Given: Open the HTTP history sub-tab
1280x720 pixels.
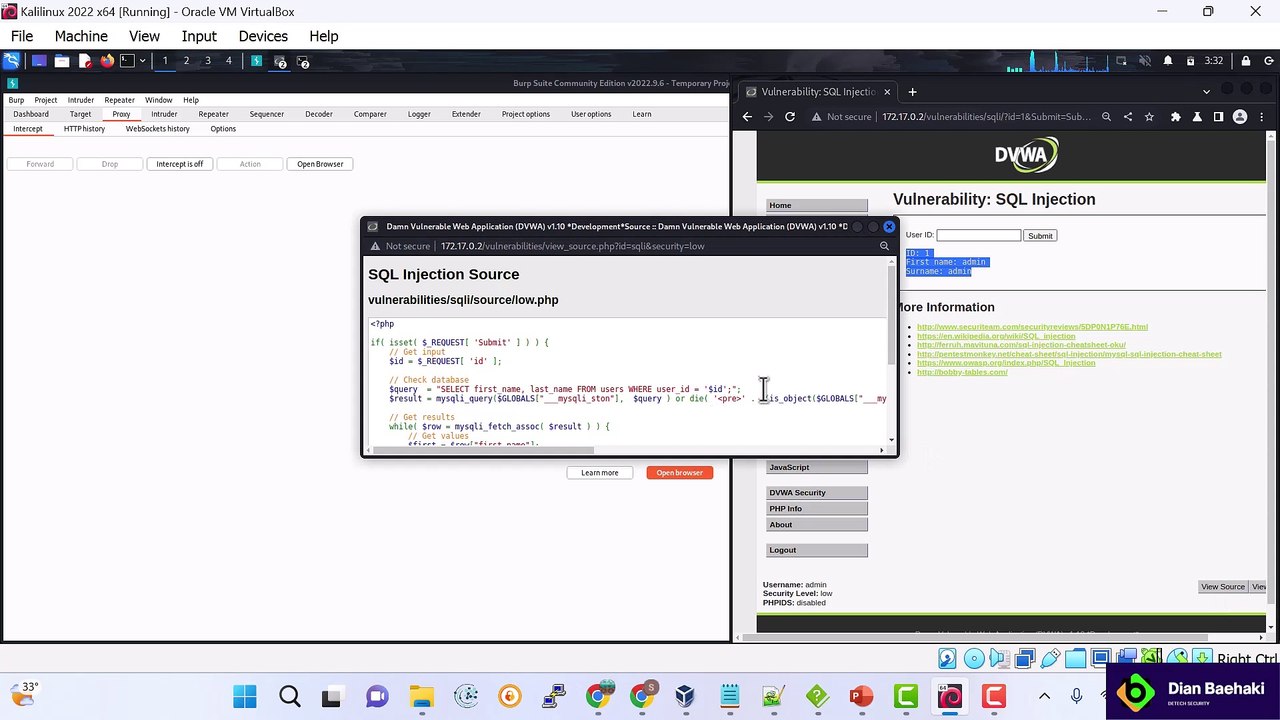Looking at the screenshot, I should 84,129.
